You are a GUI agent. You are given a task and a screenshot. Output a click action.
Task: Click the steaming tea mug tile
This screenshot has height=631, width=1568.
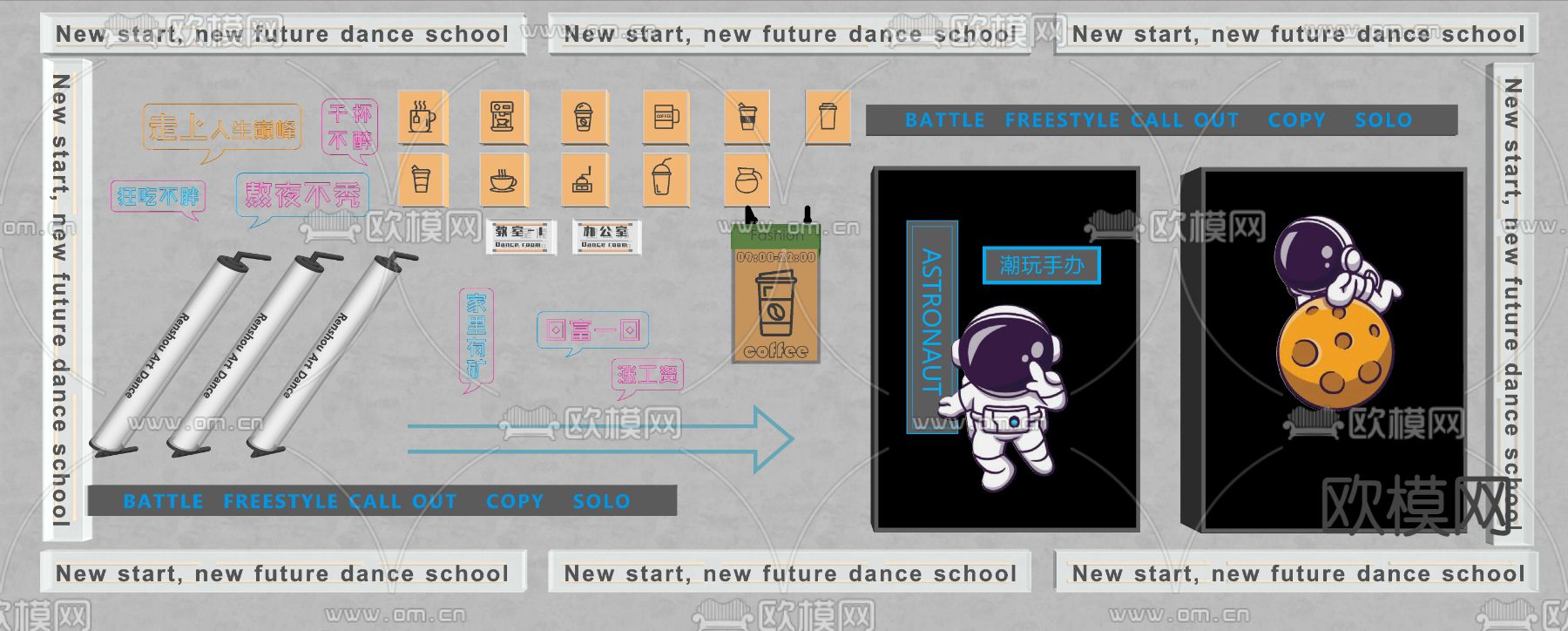(422, 117)
